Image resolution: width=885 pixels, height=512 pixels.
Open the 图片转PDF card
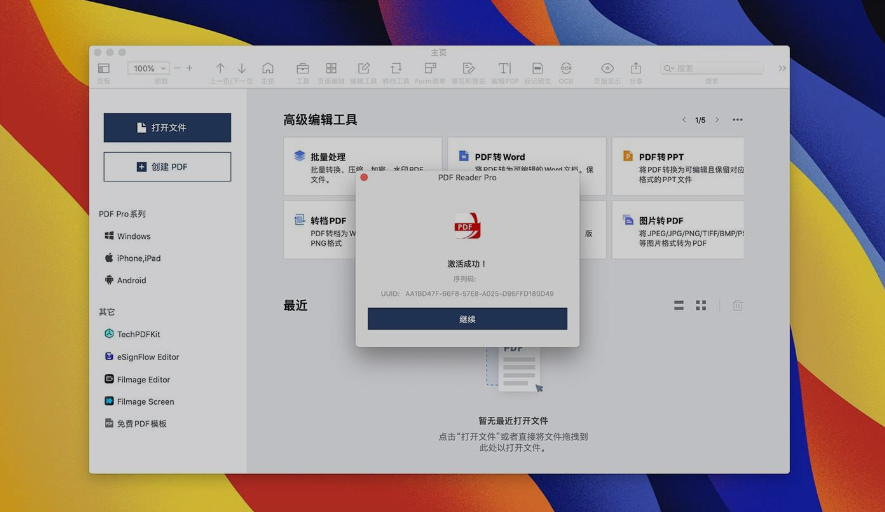click(x=678, y=230)
